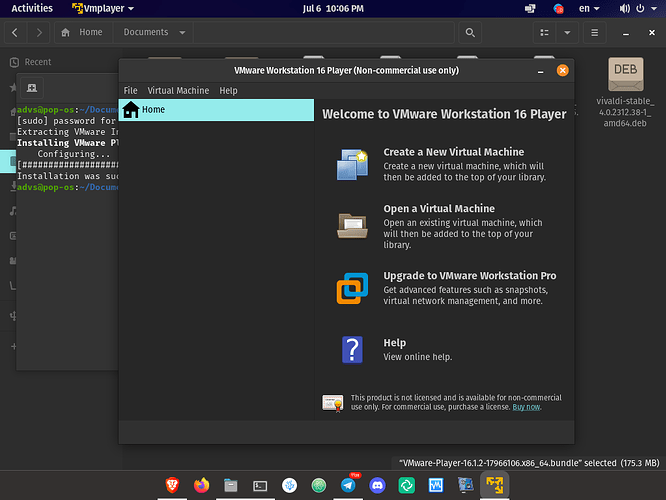Click the vivaldi-stable_4.0.2312.38-1_amd64.deb filename
Viewport: 666px width, 500px height.
tap(625, 112)
